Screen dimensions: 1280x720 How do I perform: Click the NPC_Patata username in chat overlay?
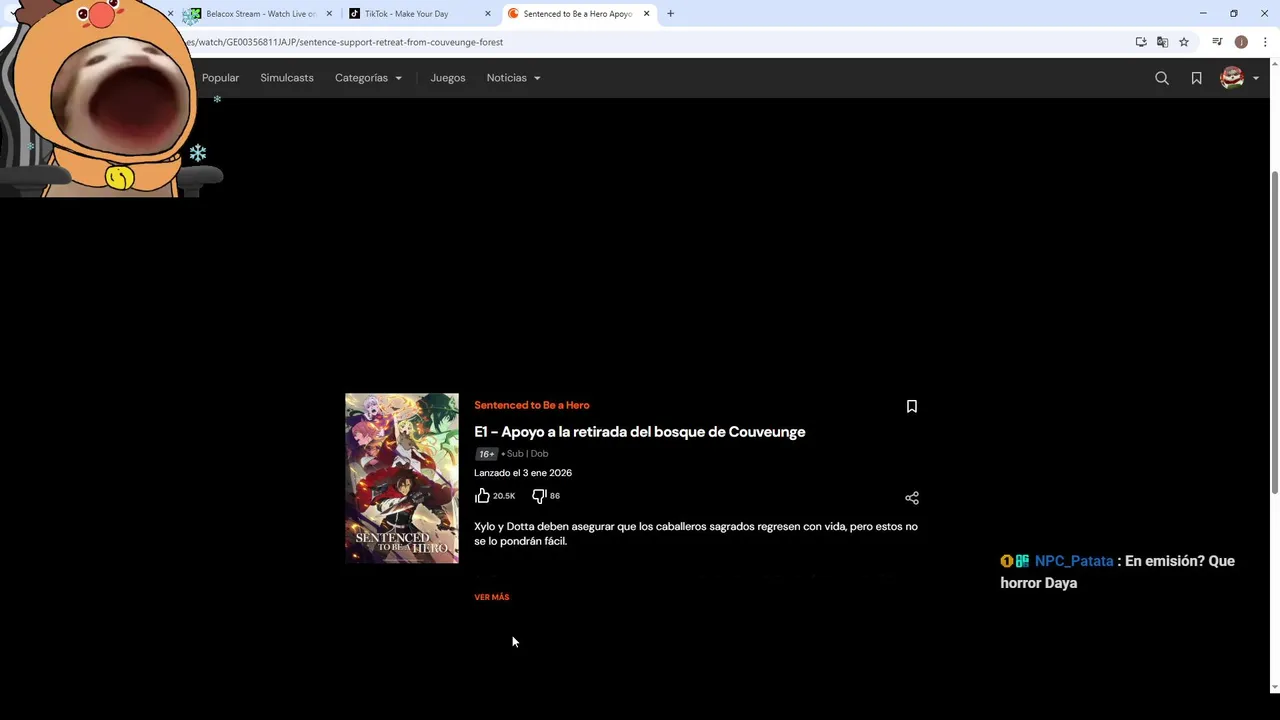tap(1074, 561)
